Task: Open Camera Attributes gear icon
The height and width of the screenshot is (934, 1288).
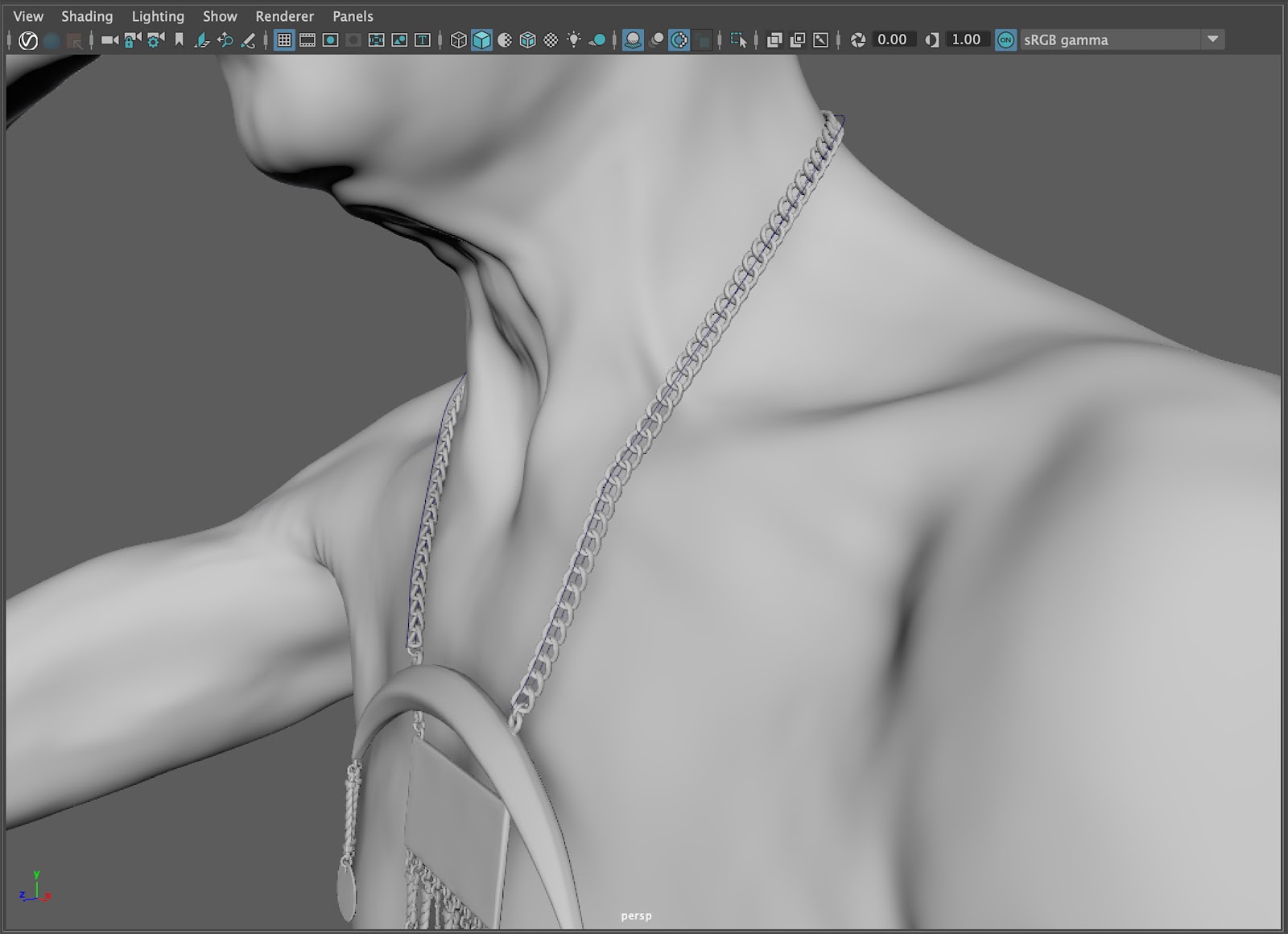Action: [x=155, y=39]
